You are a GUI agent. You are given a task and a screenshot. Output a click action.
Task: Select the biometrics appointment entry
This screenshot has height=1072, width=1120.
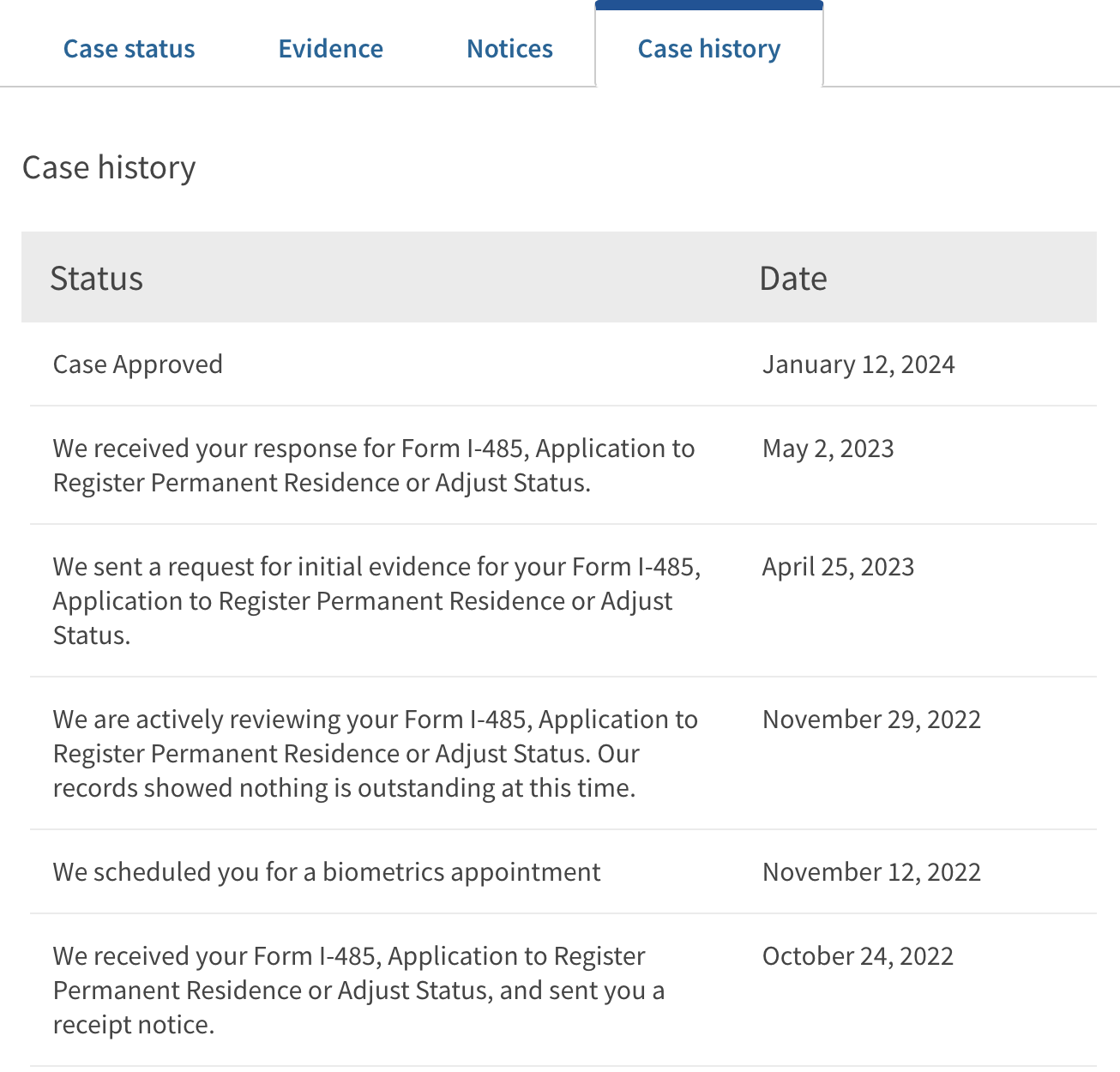(x=327, y=872)
